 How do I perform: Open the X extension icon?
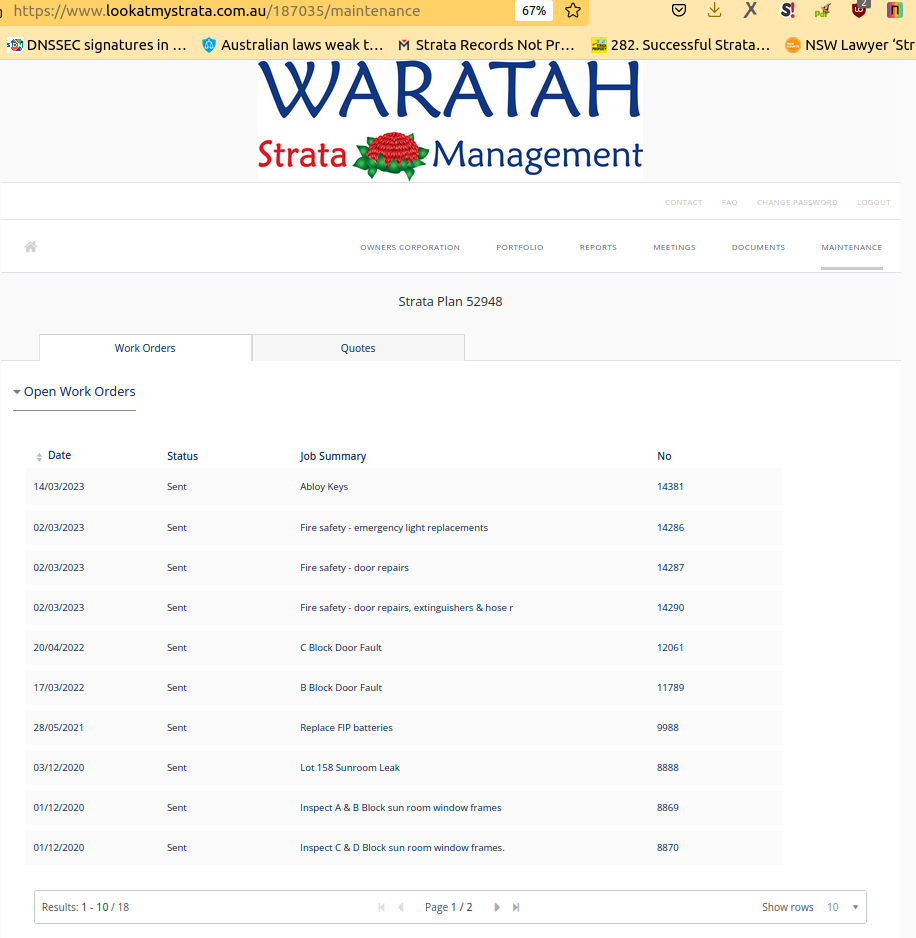click(750, 10)
